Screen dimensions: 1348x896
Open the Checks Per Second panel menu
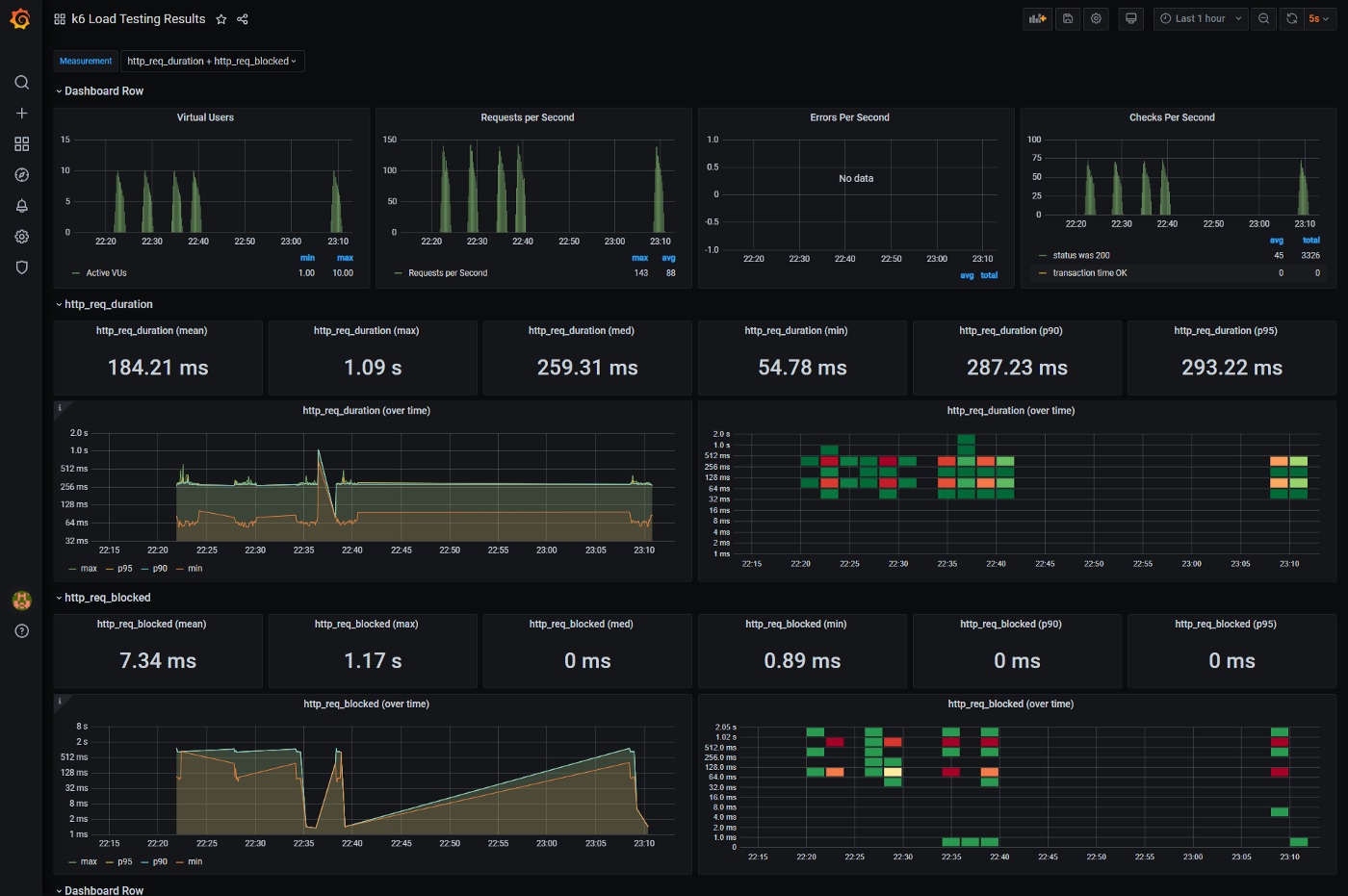tap(1172, 117)
